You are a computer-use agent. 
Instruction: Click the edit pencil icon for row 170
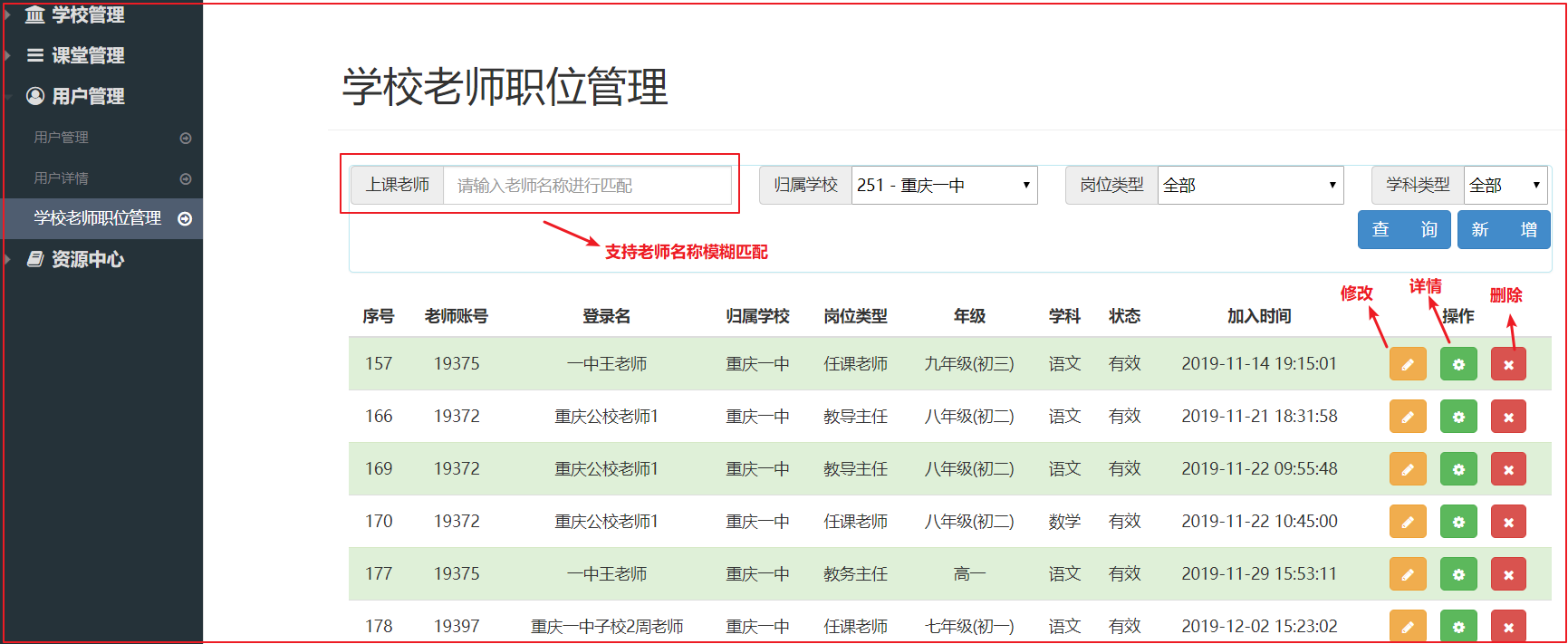(1408, 522)
